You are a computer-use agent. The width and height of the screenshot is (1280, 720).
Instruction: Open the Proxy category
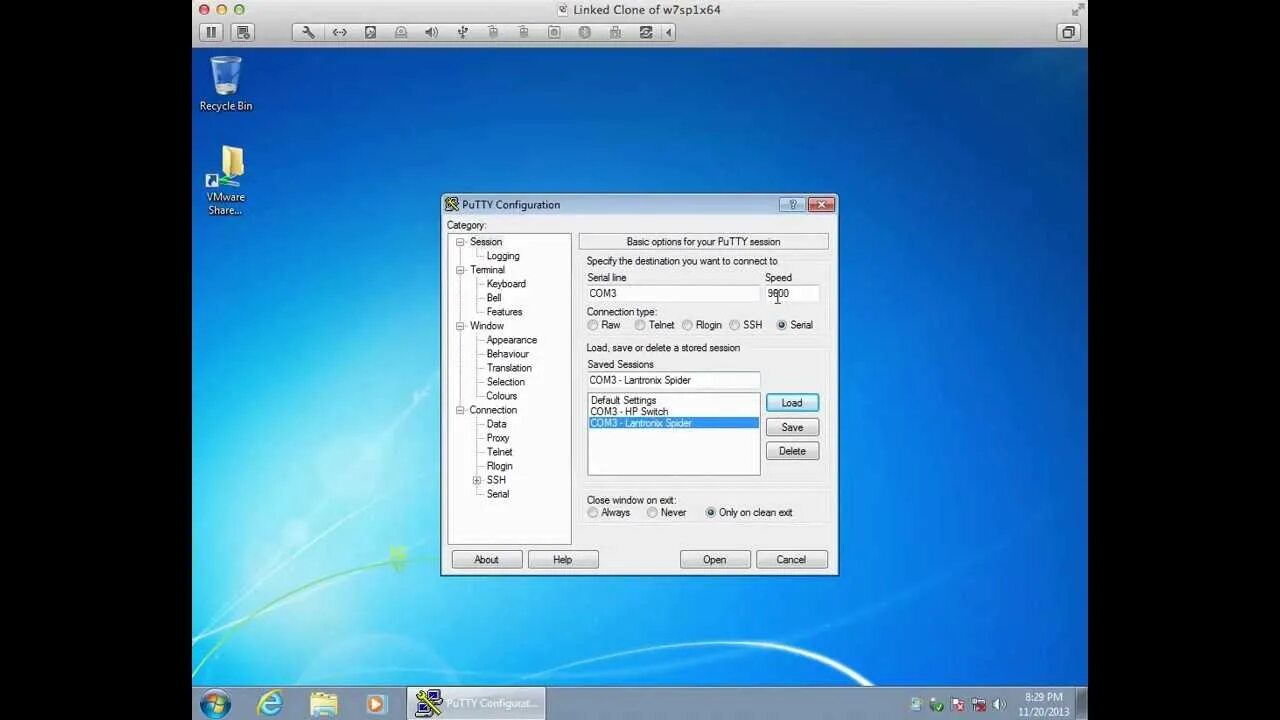pos(498,438)
